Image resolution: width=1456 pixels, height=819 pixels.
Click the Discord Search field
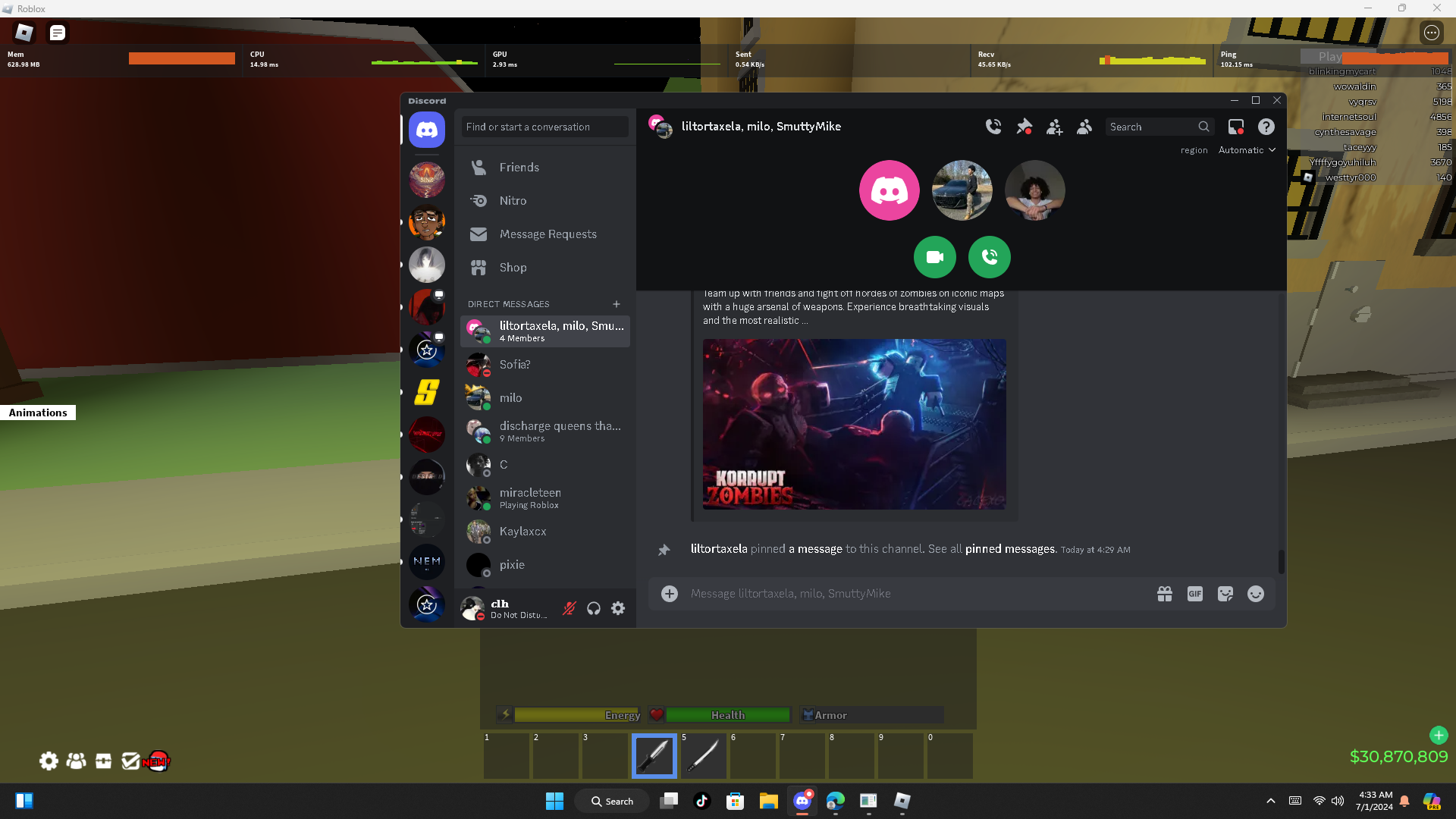[1159, 127]
